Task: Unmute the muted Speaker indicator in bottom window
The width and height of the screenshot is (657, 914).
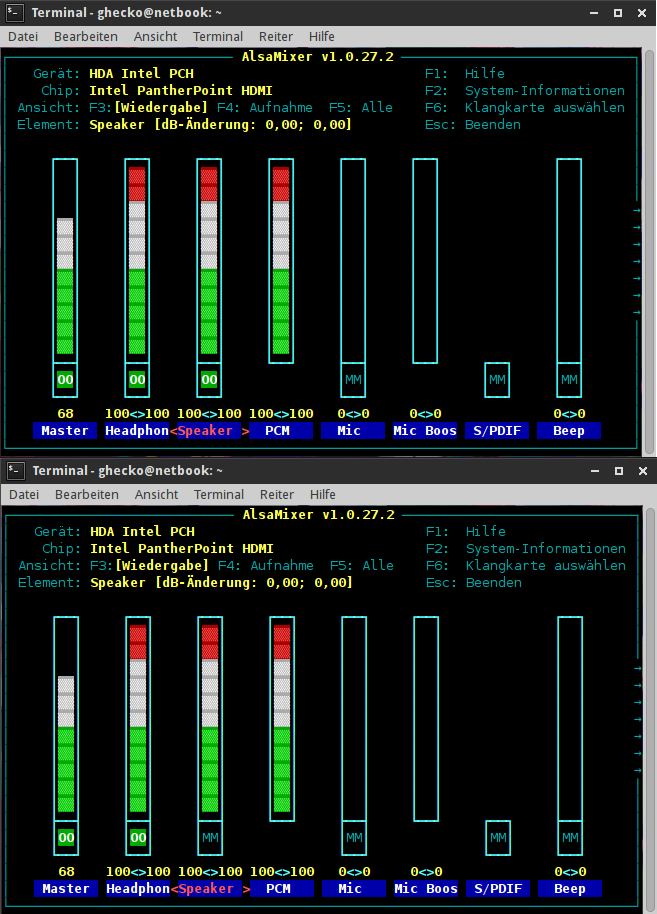Action: pos(210,838)
